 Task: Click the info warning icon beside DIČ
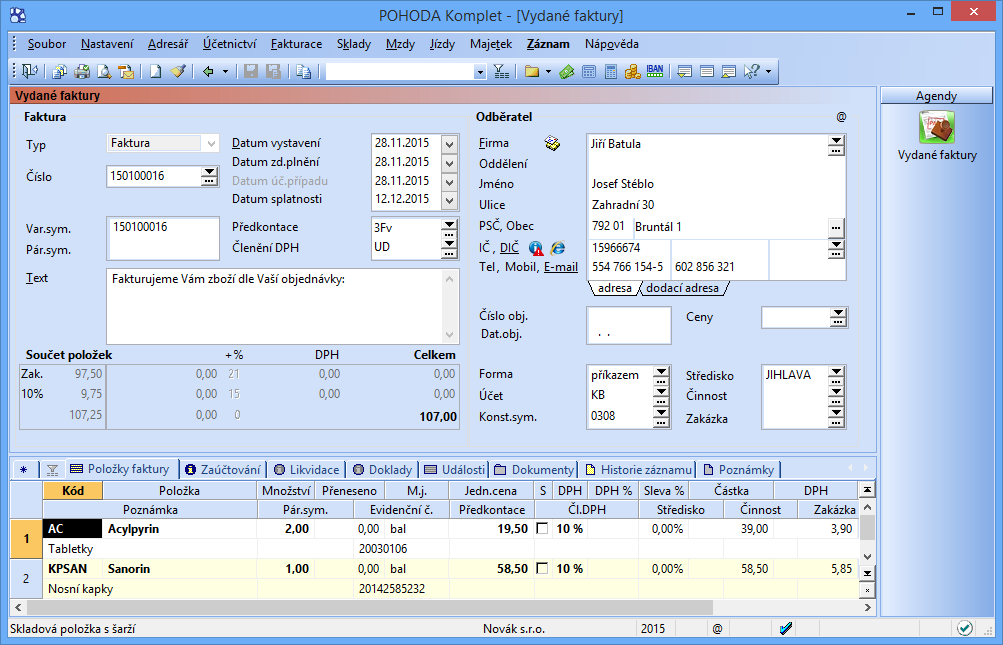click(x=536, y=248)
